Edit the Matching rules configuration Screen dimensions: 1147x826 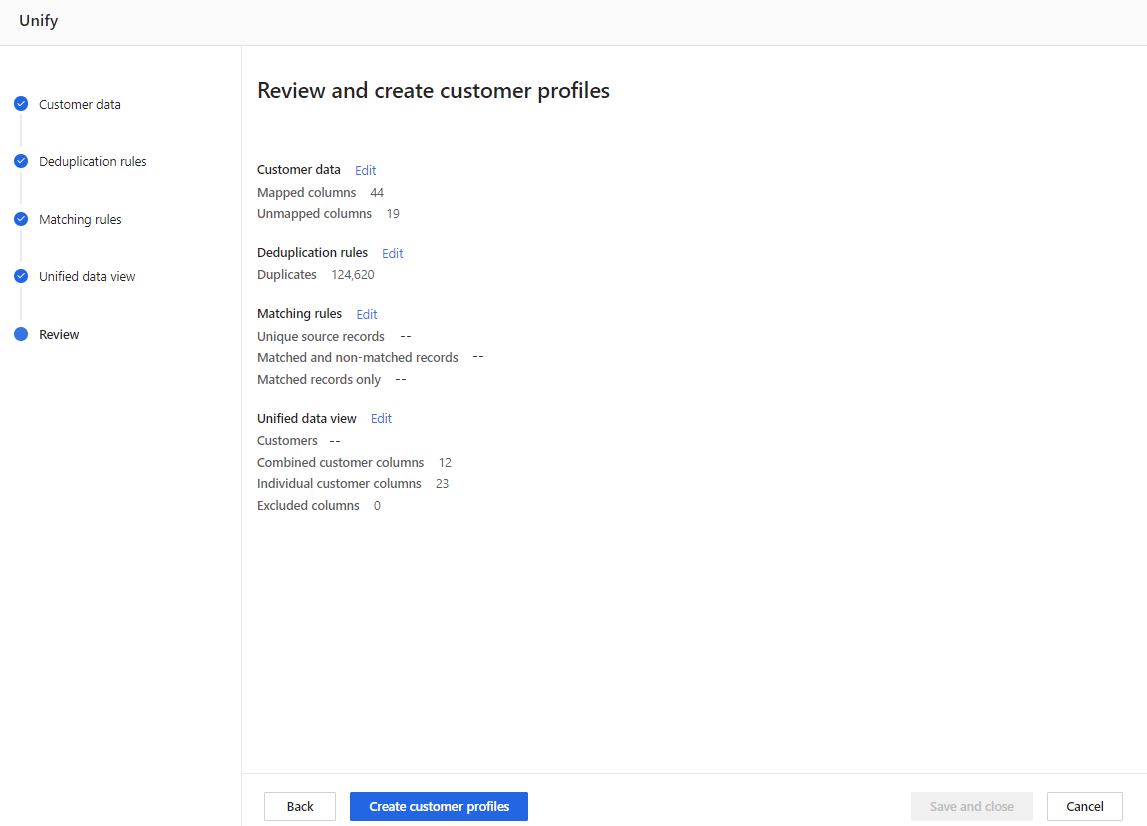pyautogui.click(x=366, y=314)
